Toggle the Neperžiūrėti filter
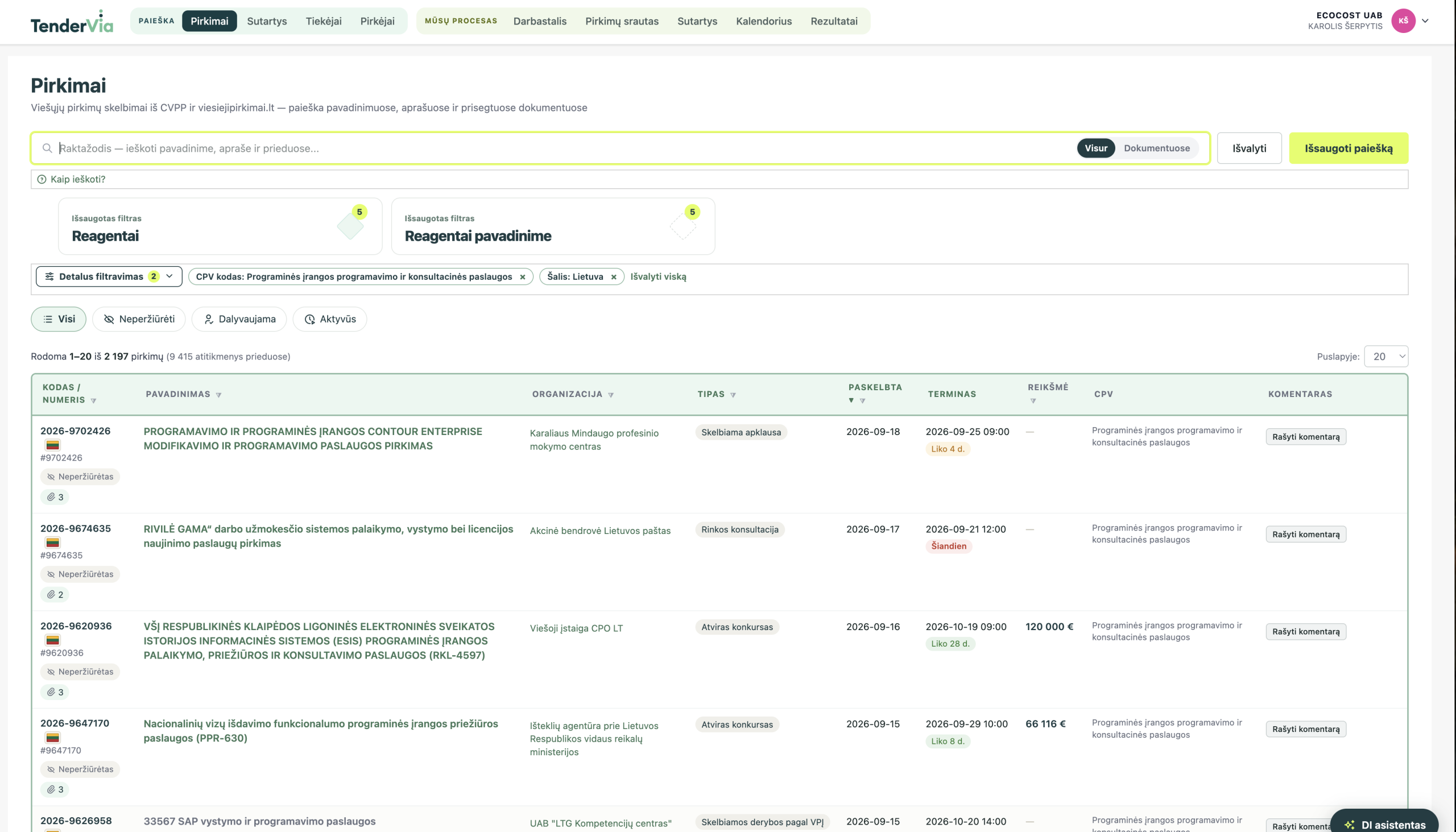This screenshot has height=832, width=1456. tap(139, 319)
